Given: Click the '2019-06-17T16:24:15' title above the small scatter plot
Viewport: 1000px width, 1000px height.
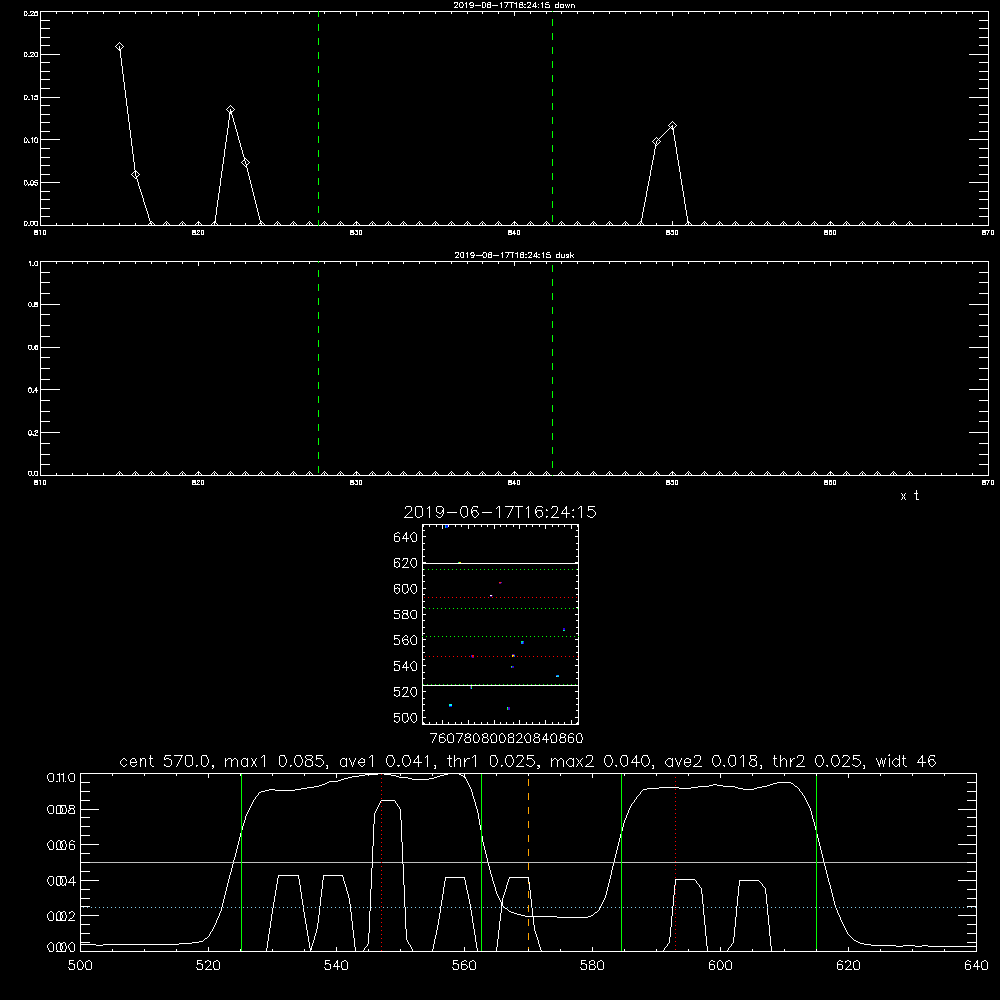Looking at the screenshot, I should point(500,512).
